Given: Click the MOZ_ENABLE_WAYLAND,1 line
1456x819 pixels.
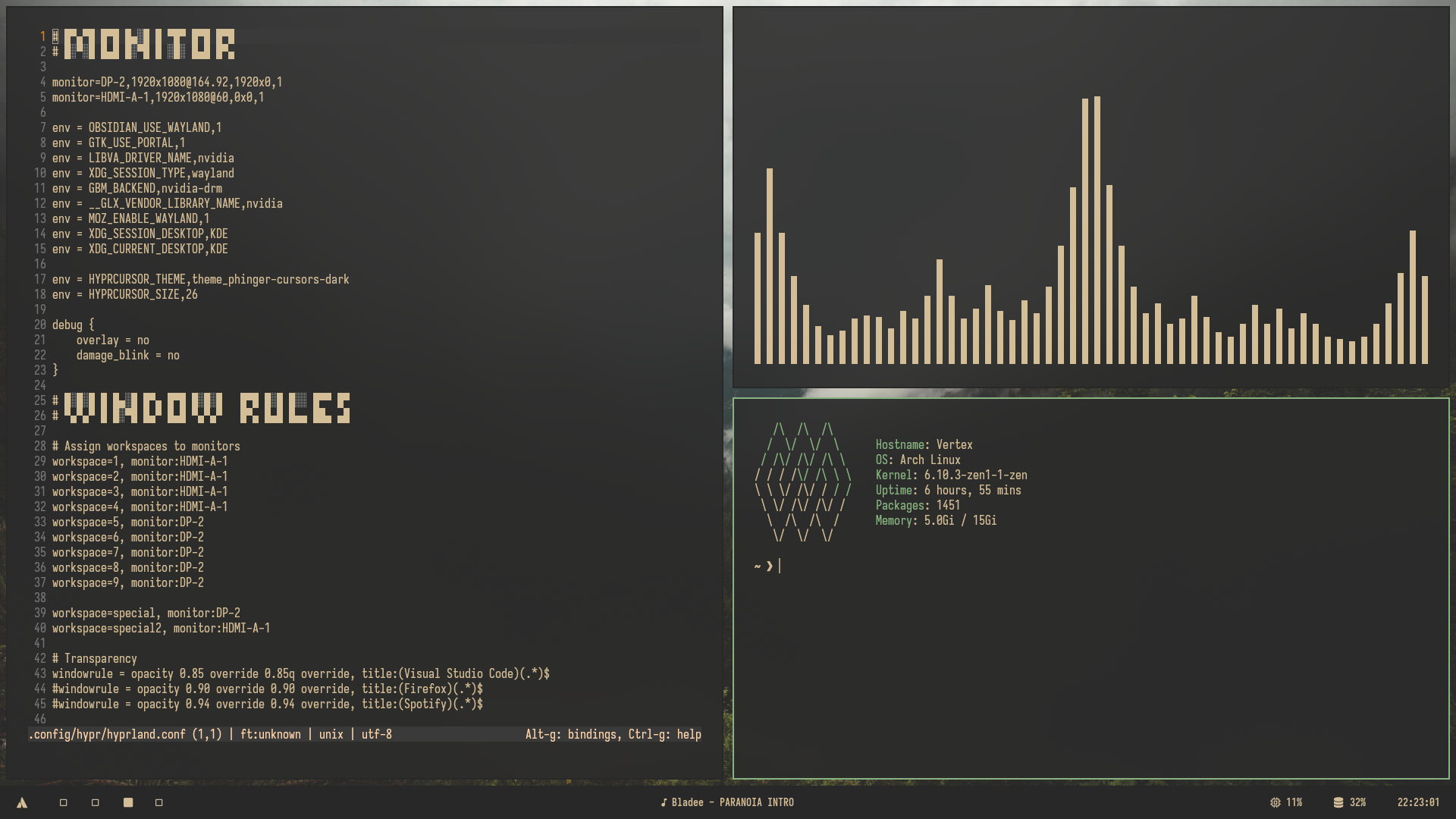Looking at the screenshot, I should pos(130,218).
